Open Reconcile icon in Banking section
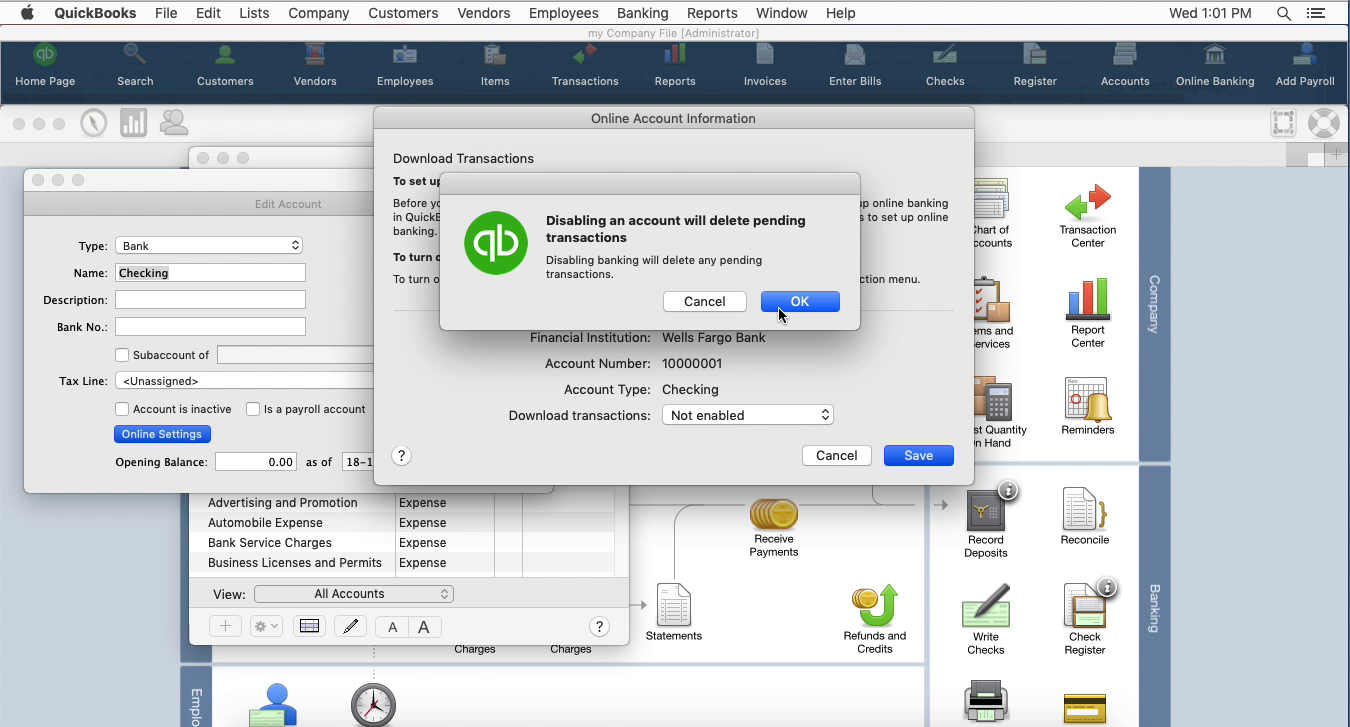The image size is (1350, 727). click(x=1085, y=517)
